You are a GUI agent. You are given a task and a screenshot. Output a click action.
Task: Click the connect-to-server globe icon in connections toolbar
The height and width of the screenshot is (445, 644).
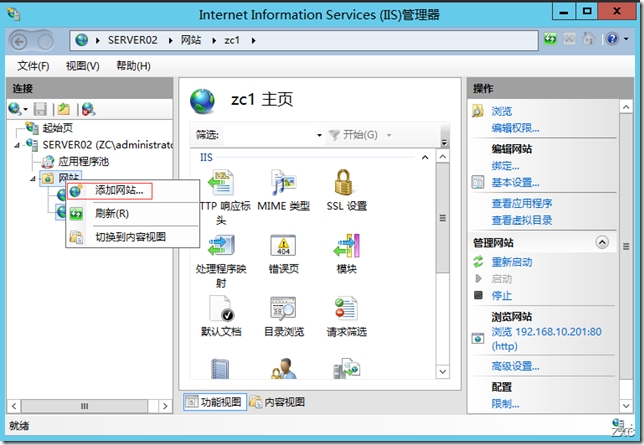15,109
